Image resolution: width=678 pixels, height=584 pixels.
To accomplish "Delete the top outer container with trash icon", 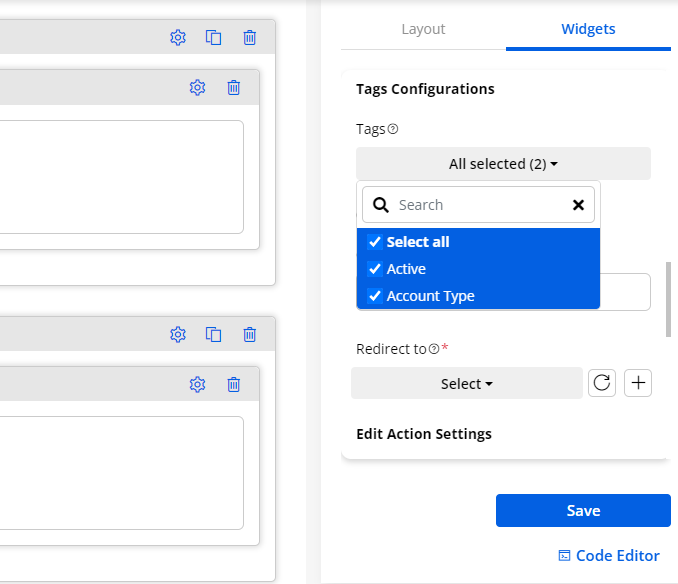I will pos(250,38).
